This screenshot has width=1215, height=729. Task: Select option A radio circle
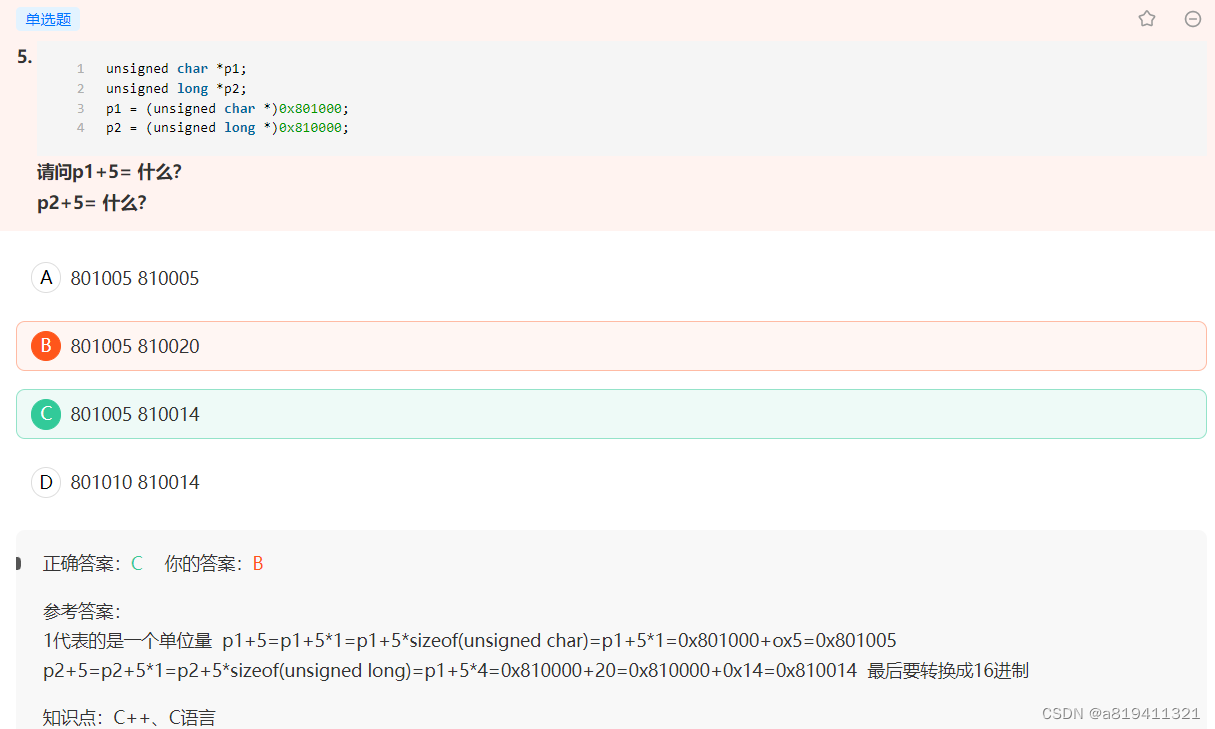(46, 278)
